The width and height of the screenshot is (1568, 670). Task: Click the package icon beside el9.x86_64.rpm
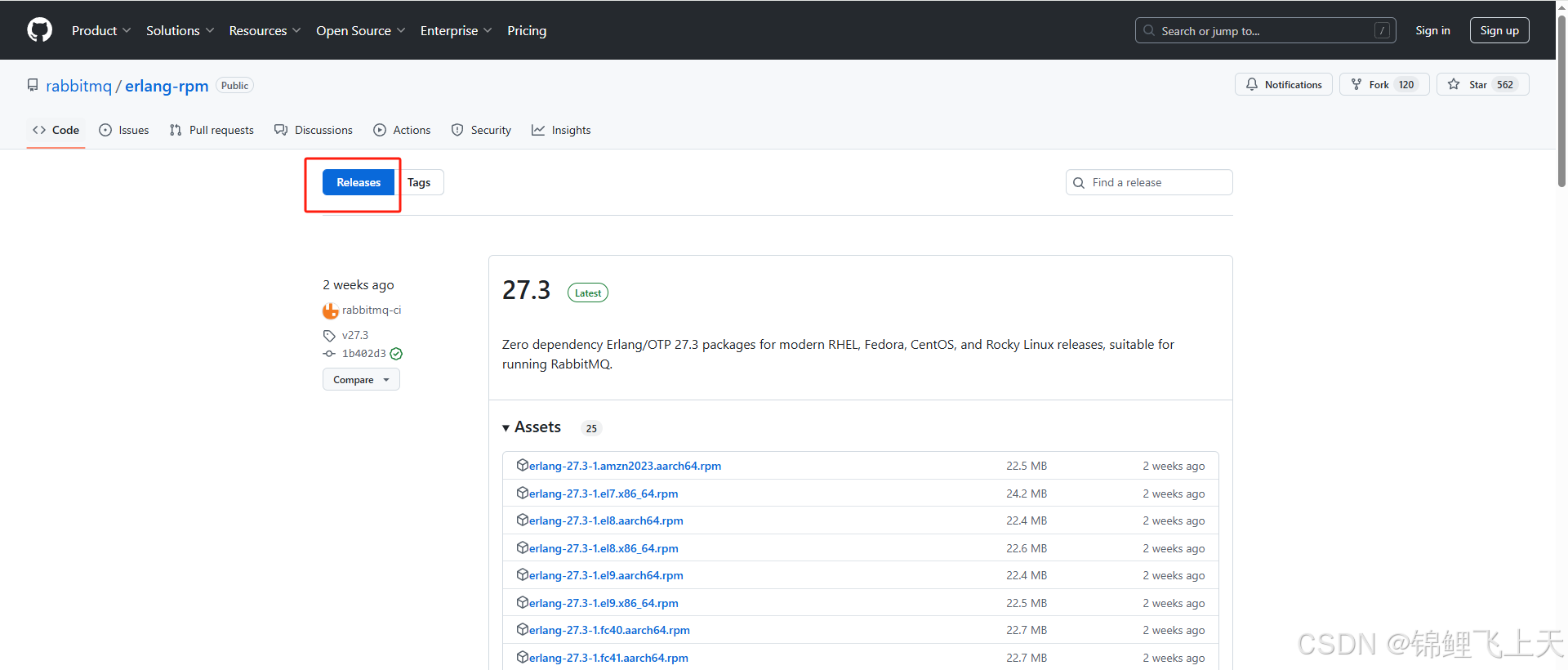click(x=523, y=602)
